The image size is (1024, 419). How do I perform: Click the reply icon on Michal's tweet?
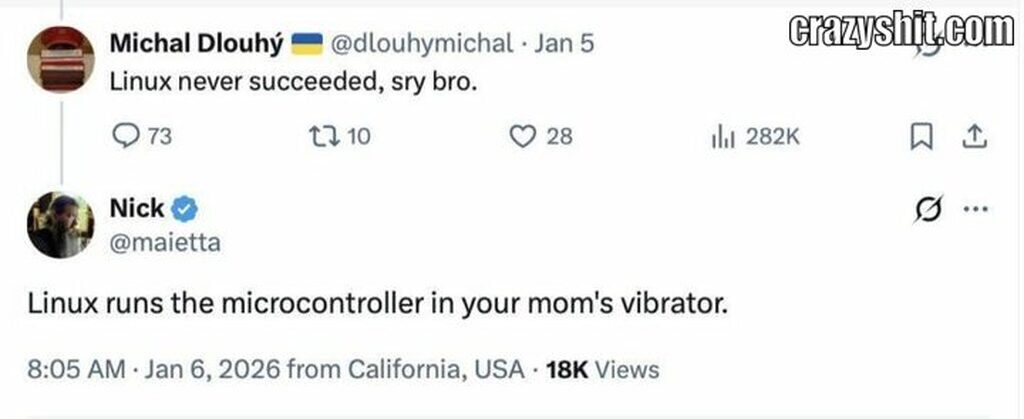pyautogui.click(x=125, y=136)
